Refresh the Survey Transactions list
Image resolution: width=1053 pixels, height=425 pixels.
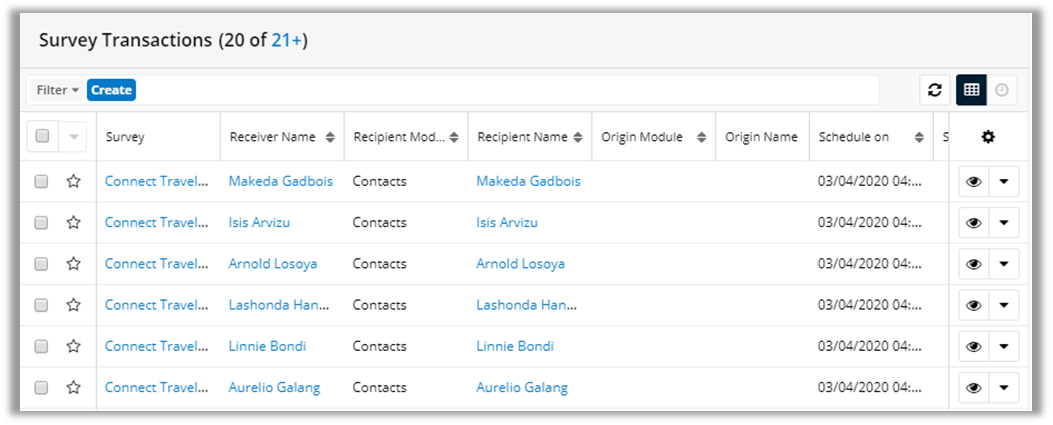(x=935, y=90)
